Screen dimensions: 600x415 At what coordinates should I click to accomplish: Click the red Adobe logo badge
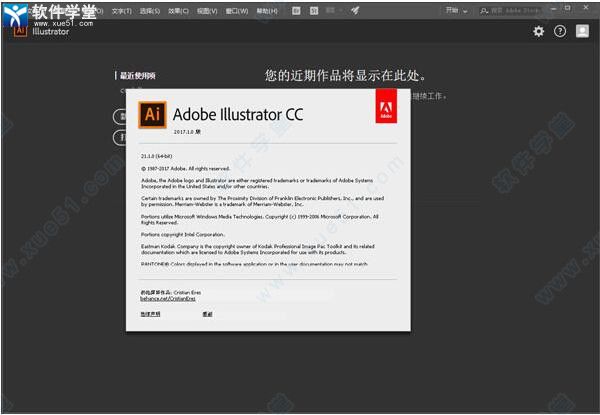386,106
